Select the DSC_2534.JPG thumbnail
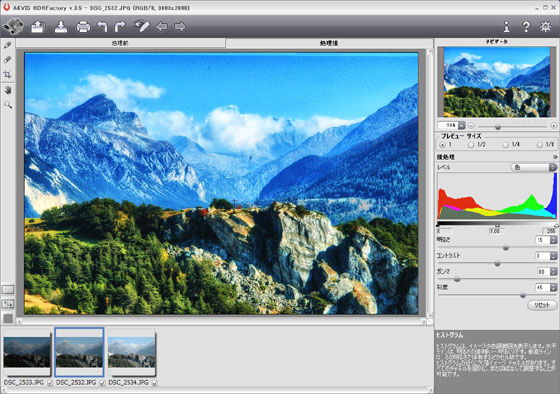 pos(132,352)
